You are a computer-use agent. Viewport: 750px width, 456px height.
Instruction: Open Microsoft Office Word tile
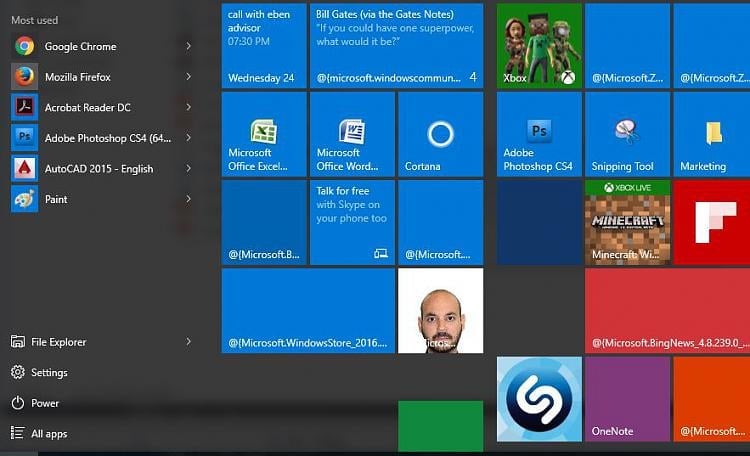coord(352,134)
